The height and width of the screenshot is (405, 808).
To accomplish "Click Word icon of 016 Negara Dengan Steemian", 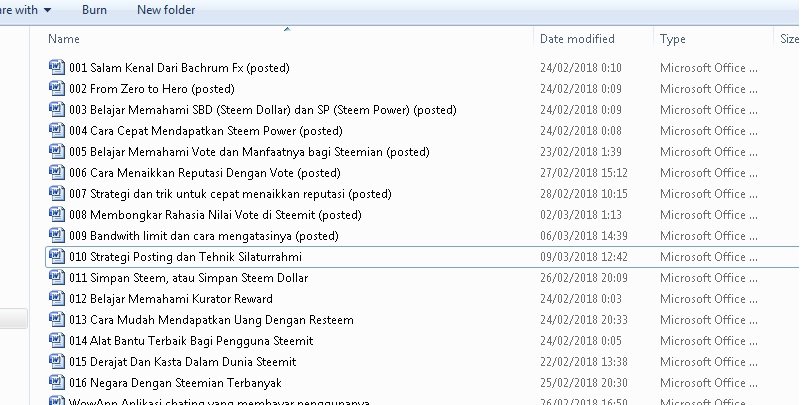I will pyautogui.click(x=57, y=382).
